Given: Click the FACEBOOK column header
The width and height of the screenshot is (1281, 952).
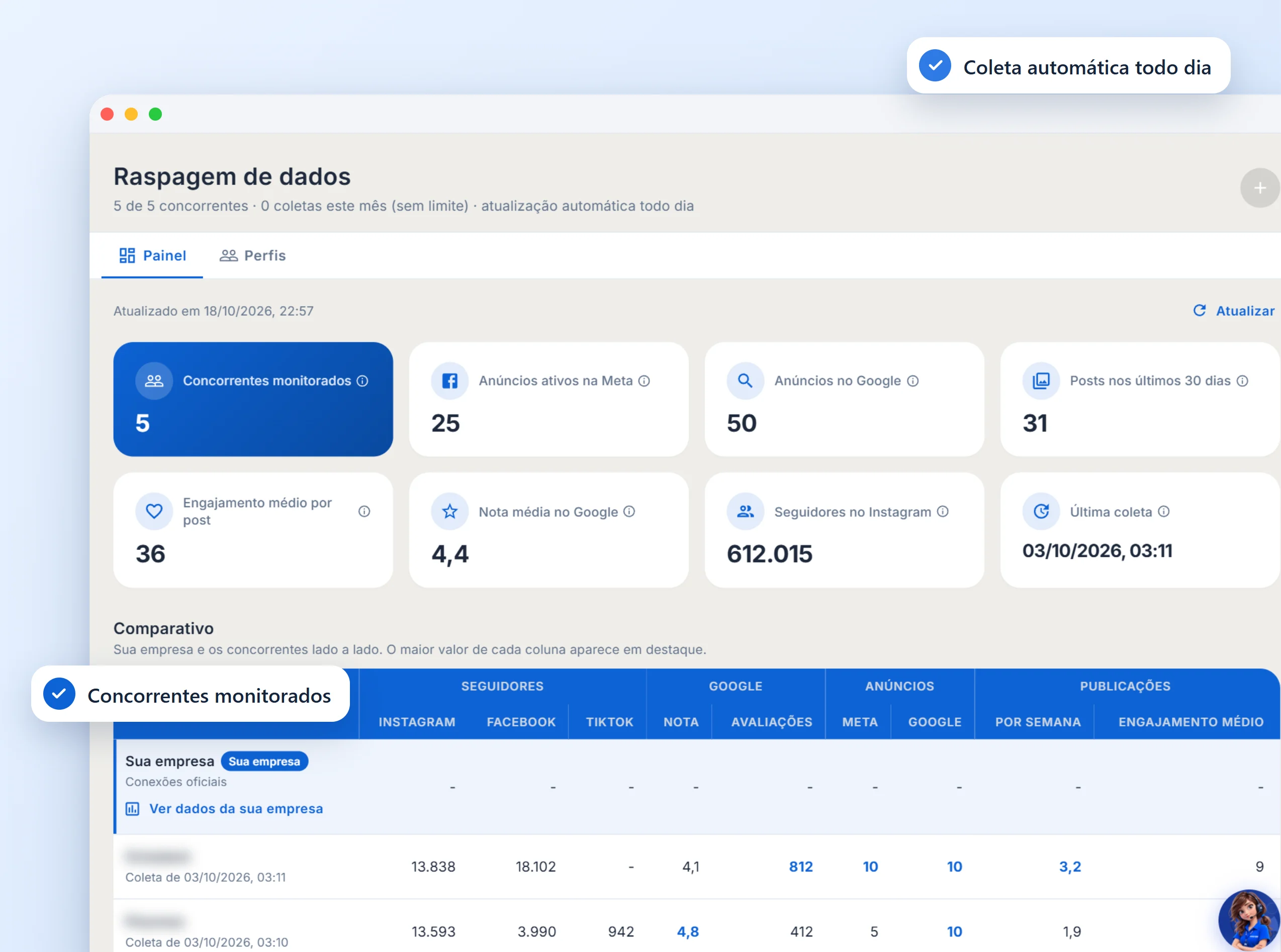Looking at the screenshot, I should (x=521, y=721).
